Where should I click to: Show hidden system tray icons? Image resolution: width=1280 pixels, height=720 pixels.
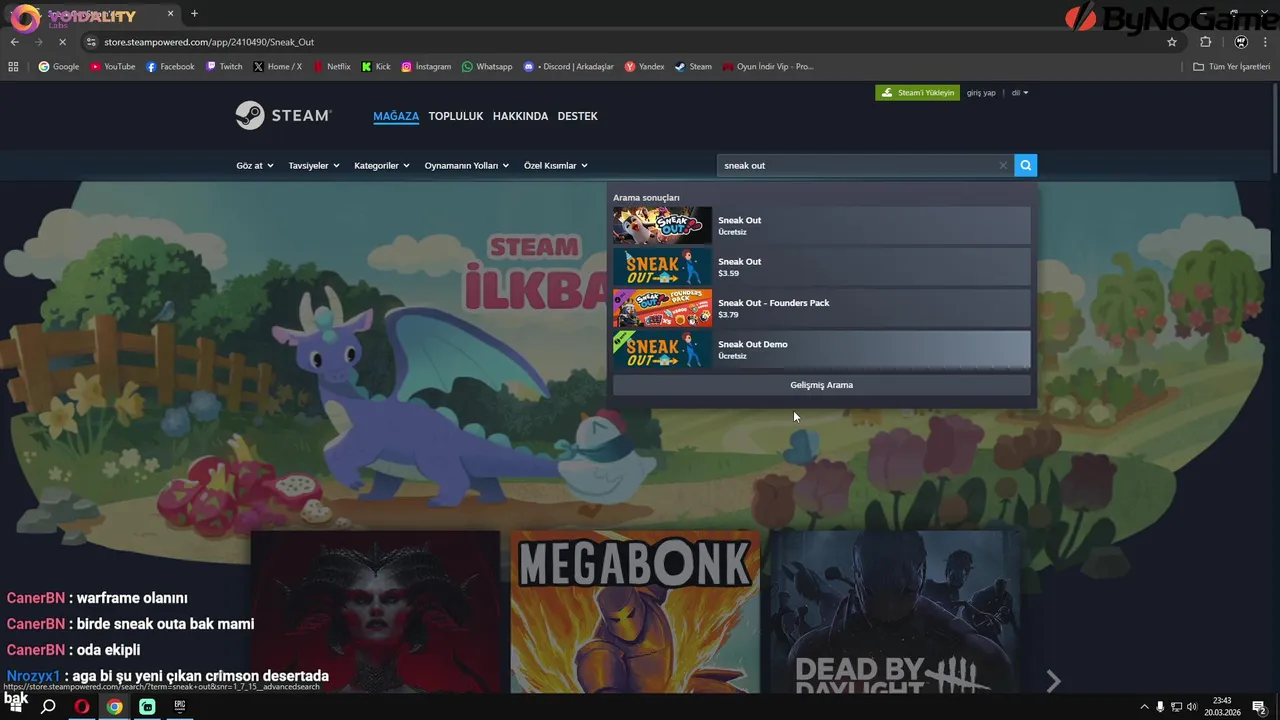coord(1144,707)
